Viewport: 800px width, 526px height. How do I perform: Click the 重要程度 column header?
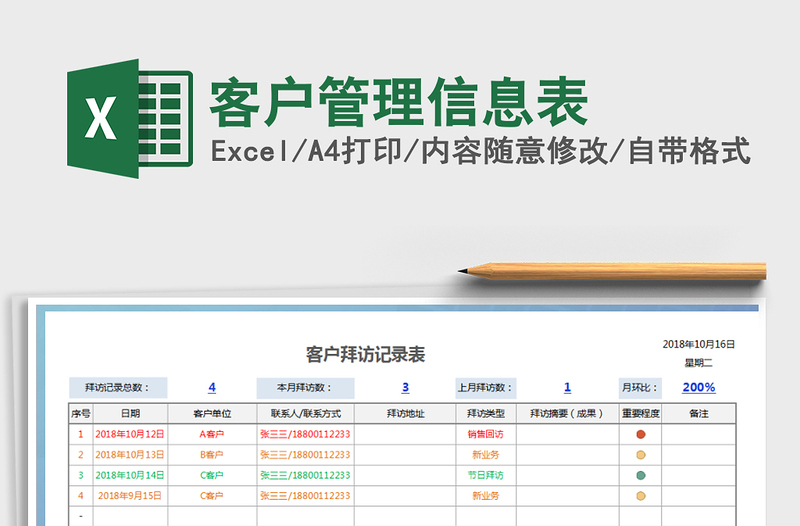[x=640, y=413]
